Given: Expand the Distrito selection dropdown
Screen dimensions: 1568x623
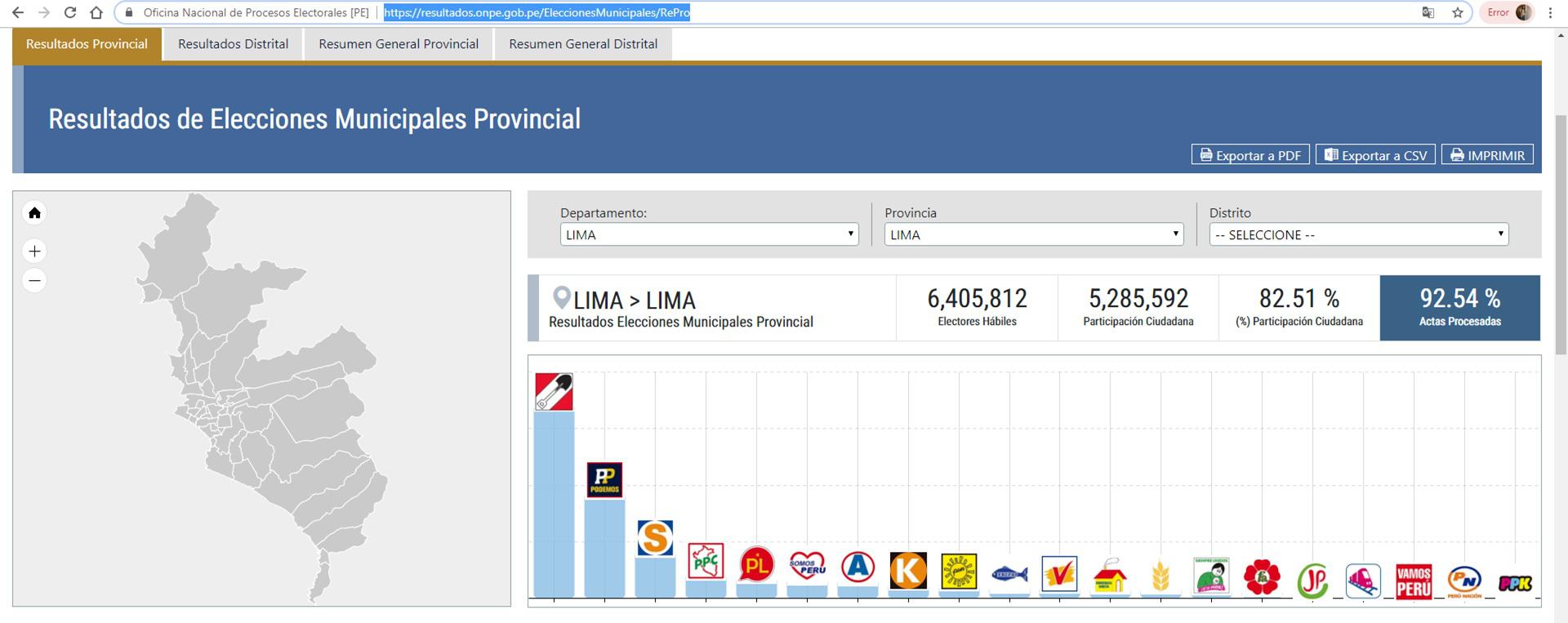Looking at the screenshot, I should click(x=1358, y=234).
